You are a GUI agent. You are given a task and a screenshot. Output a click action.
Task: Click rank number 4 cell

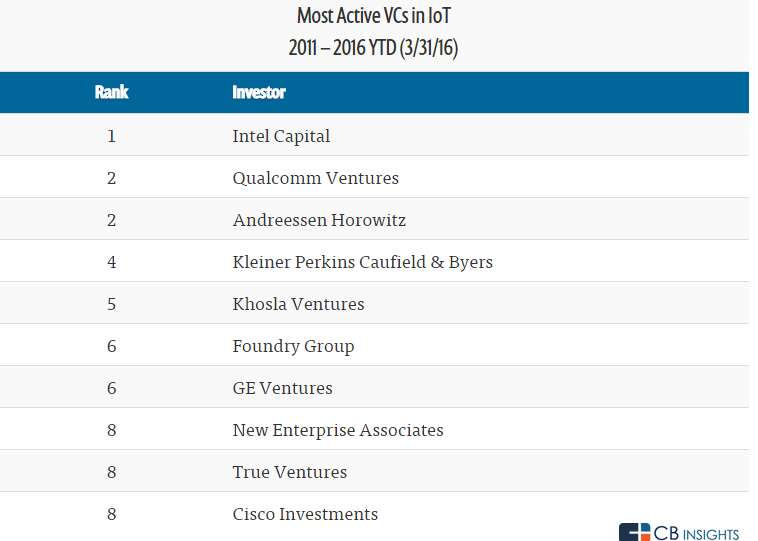point(111,262)
